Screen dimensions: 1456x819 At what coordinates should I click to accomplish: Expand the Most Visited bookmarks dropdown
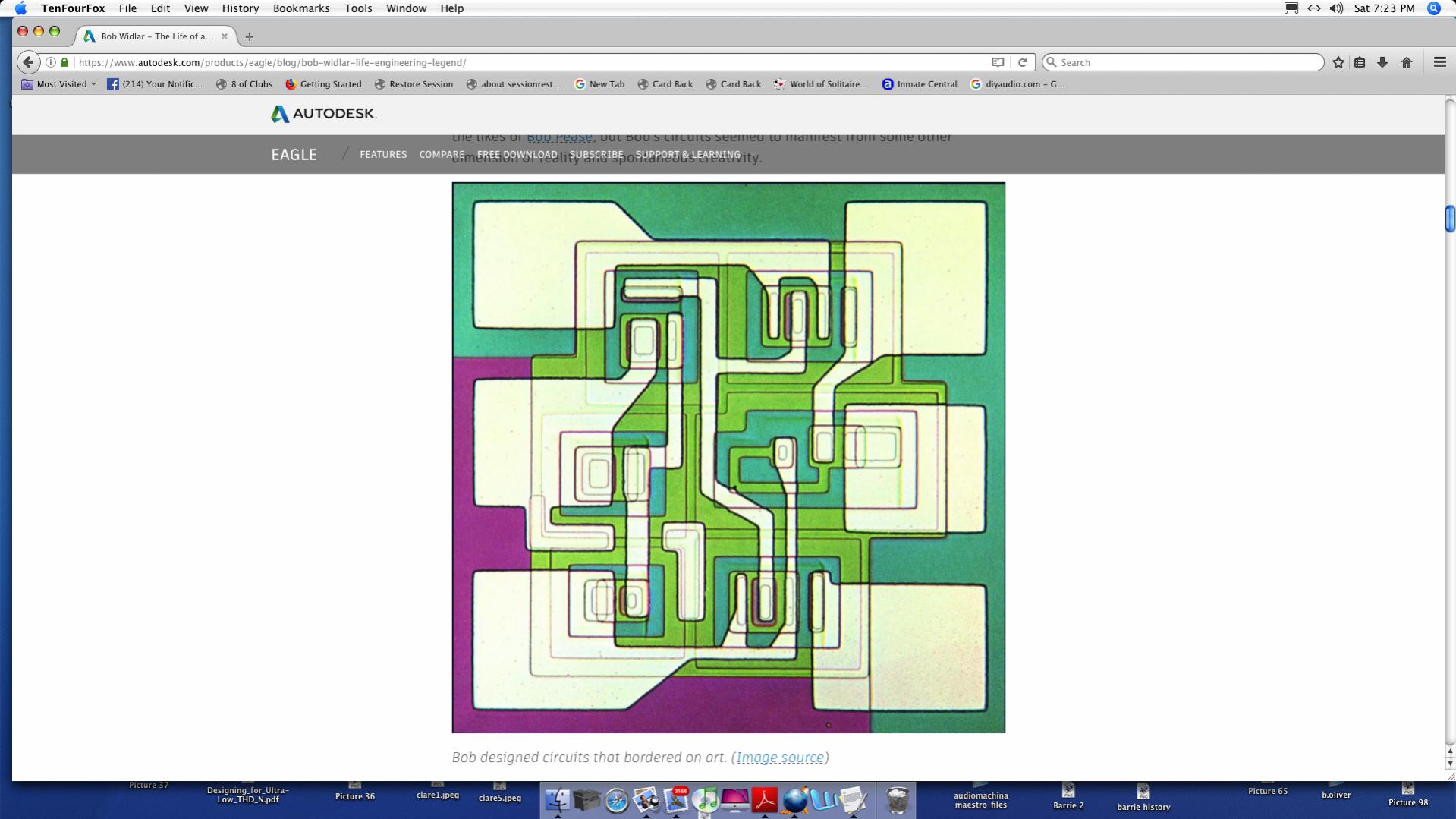pos(59,84)
